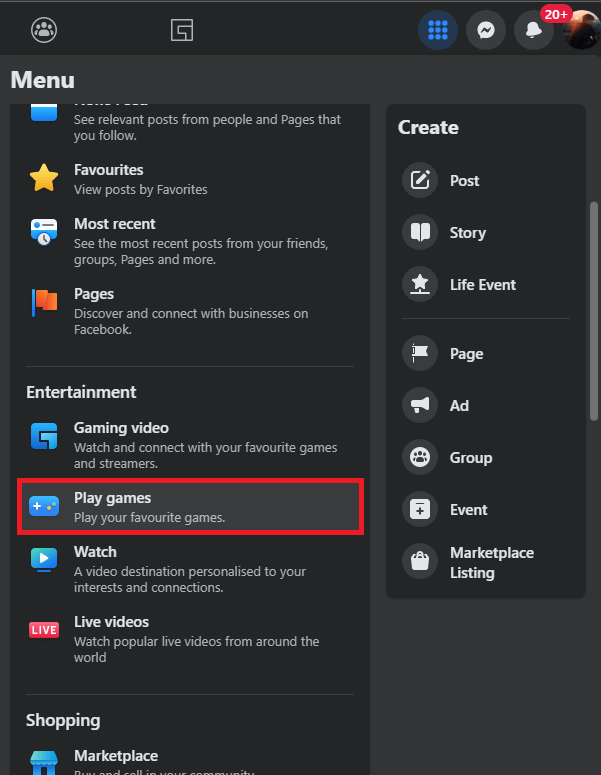Click the Ad megaphone icon
The width and height of the screenshot is (601, 775).
(x=420, y=405)
